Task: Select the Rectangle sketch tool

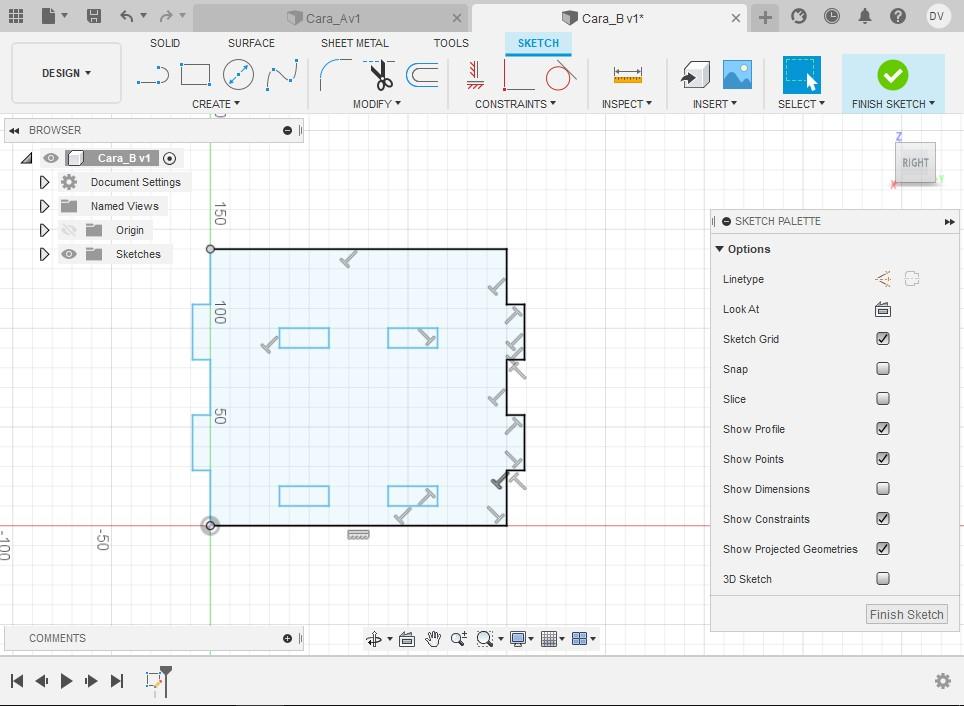Action: (196, 75)
